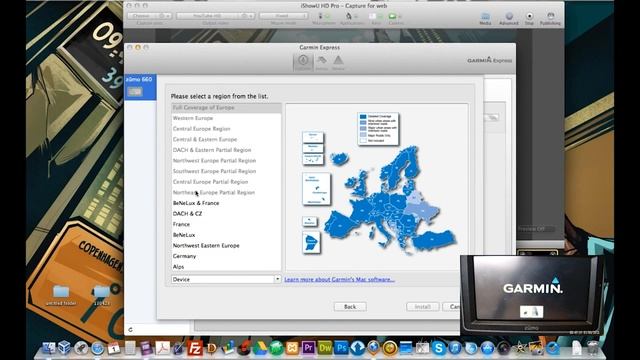Viewport: 640px width, 360px height.
Task: Select Central Europe Partial Region
Action: click(x=226, y=182)
